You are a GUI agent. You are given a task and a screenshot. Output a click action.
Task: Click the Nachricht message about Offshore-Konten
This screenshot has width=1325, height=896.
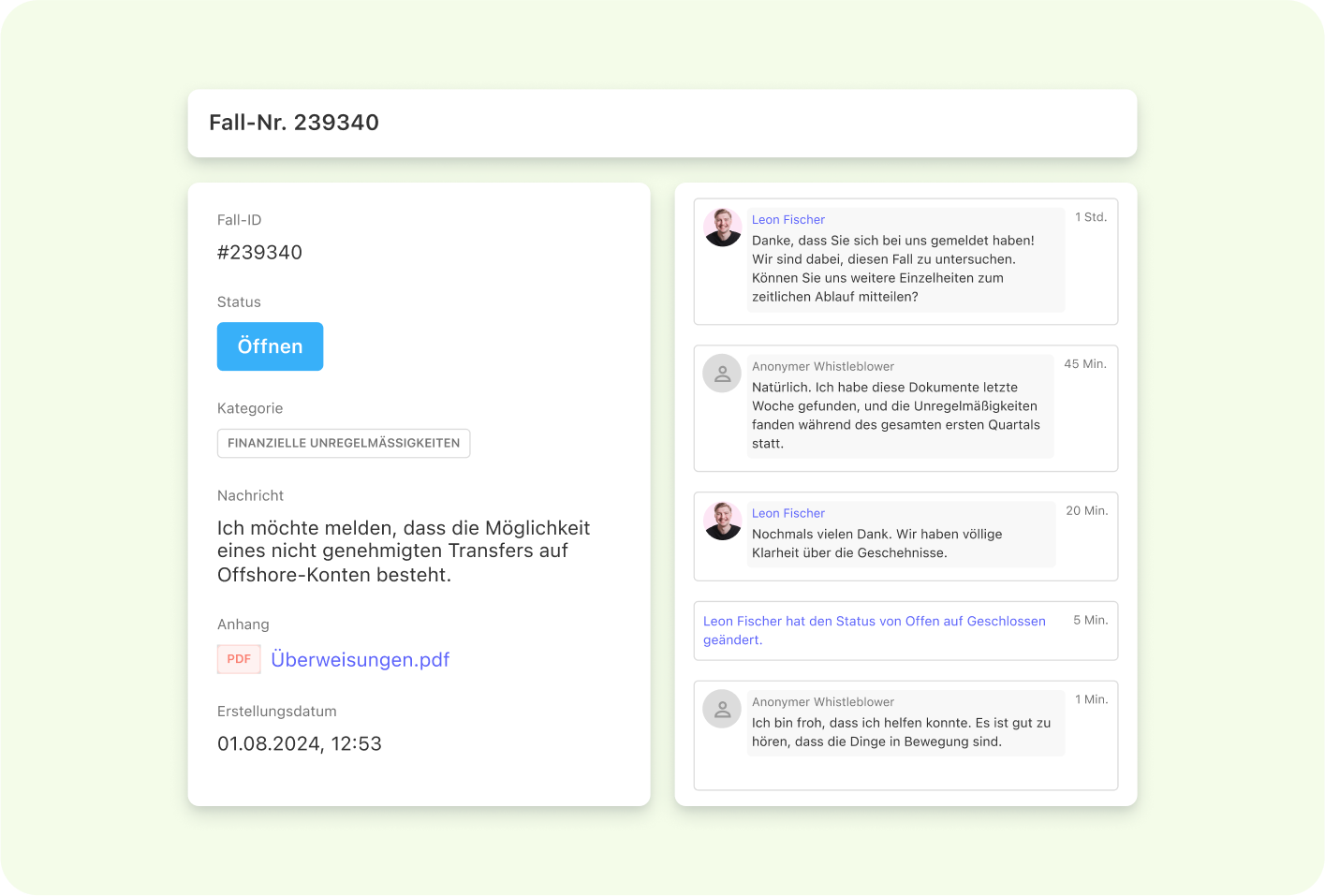tap(404, 551)
